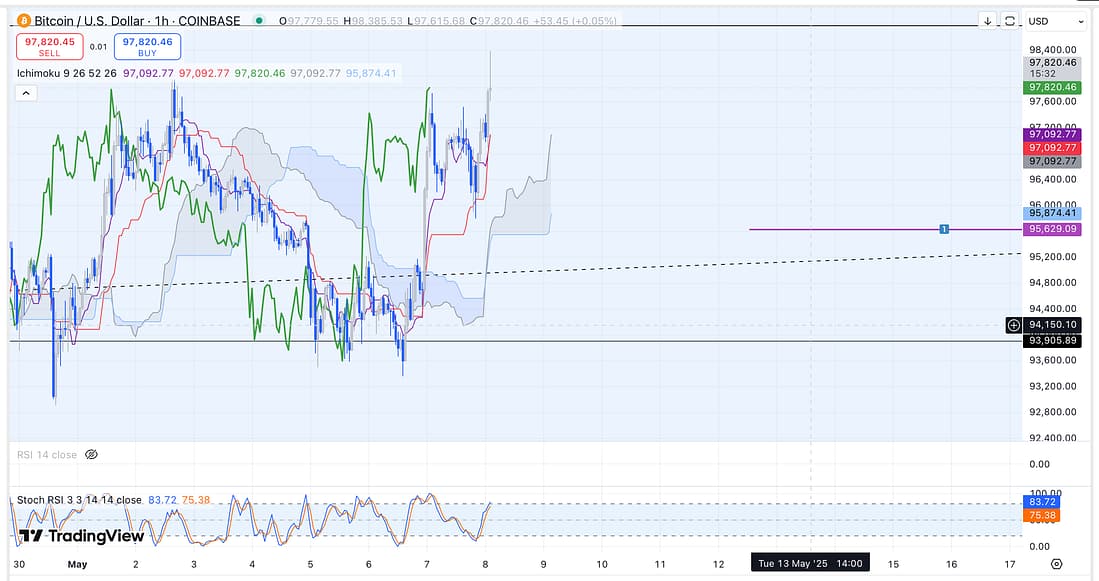This screenshot has height=581, width=1099.
Task: Click the orange Bitcoin symbol logo
Action: coord(24,21)
